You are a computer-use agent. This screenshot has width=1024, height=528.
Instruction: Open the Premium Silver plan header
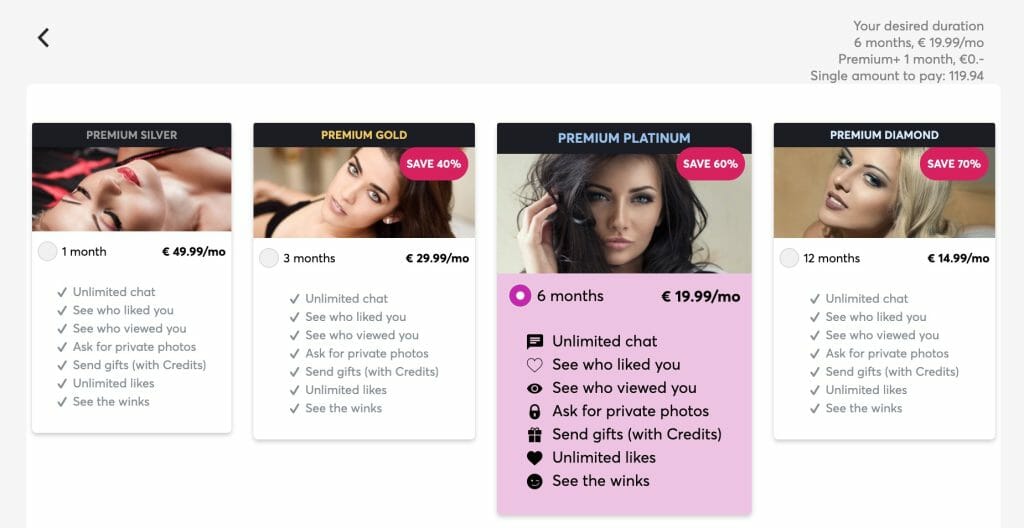(x=131, y=135)
